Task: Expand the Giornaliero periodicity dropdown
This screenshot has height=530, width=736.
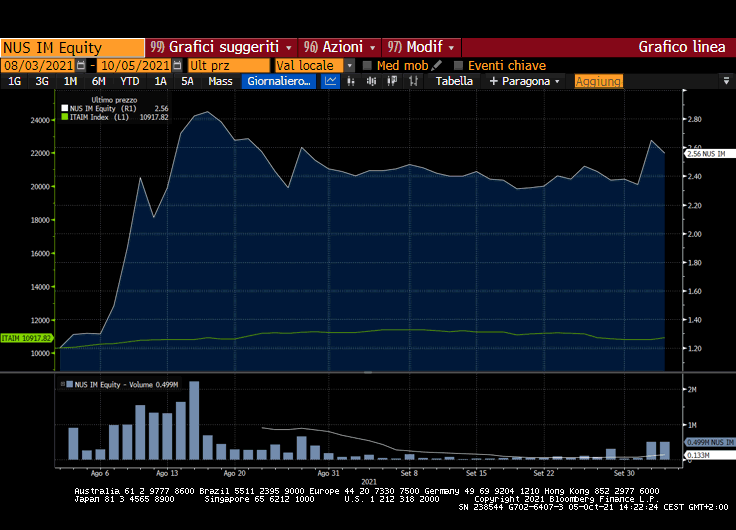Action: 280,81
